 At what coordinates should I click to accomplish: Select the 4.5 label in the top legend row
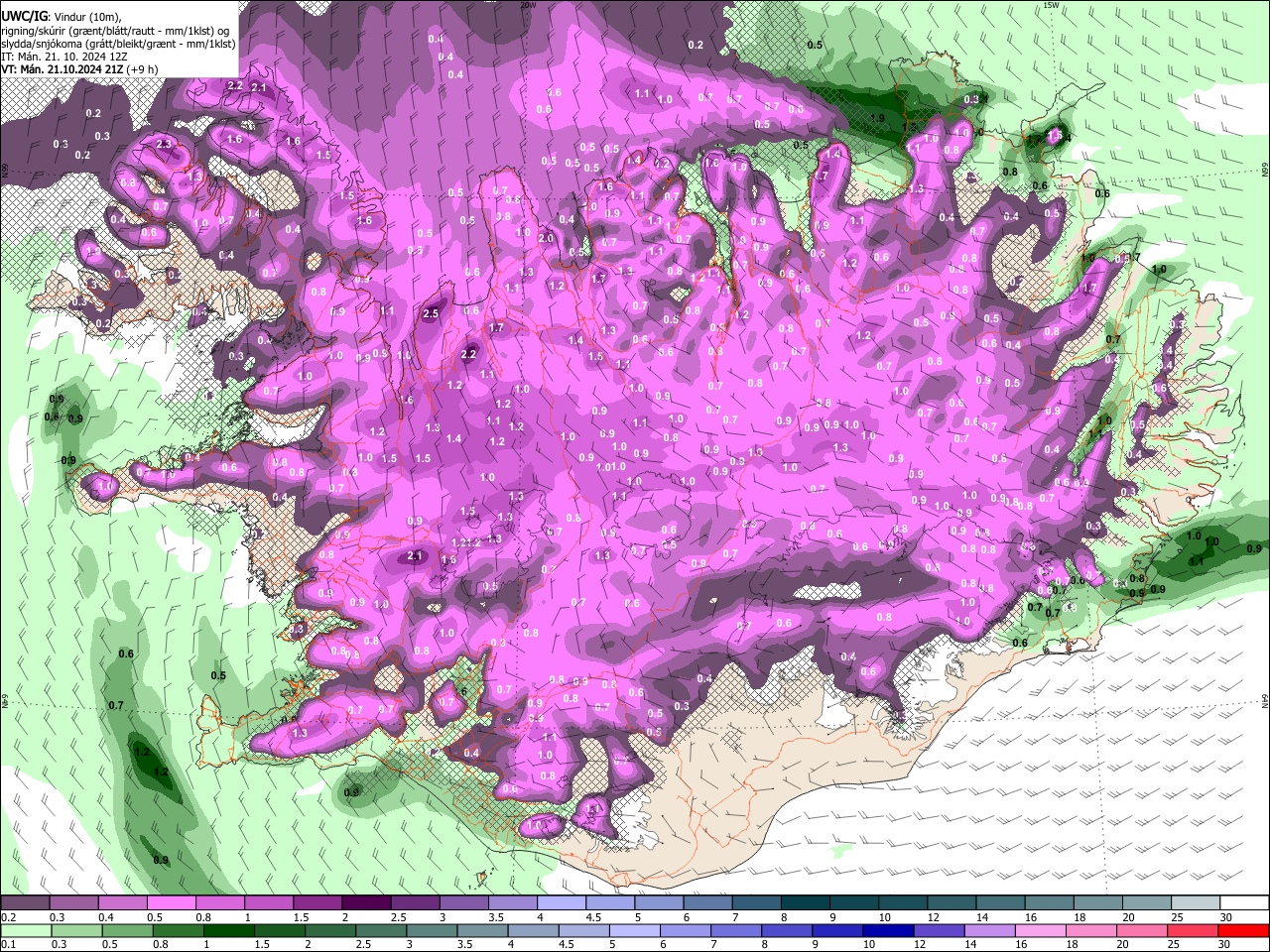(x=593, y=917)
